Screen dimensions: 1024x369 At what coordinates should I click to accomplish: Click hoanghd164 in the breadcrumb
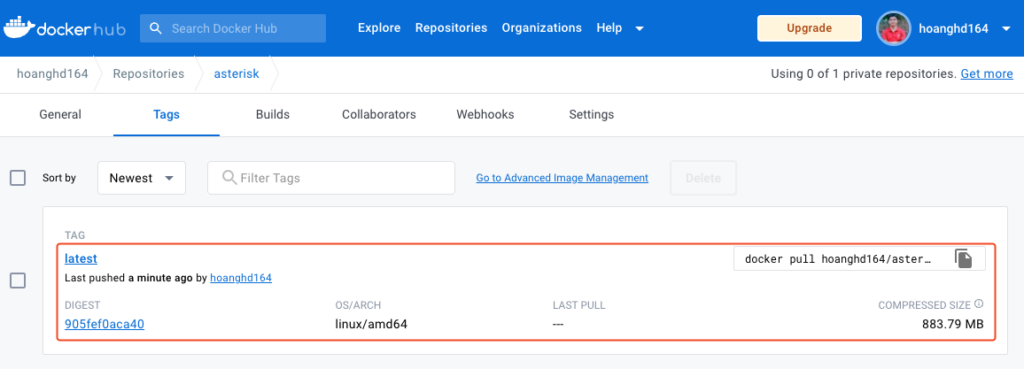52,74
